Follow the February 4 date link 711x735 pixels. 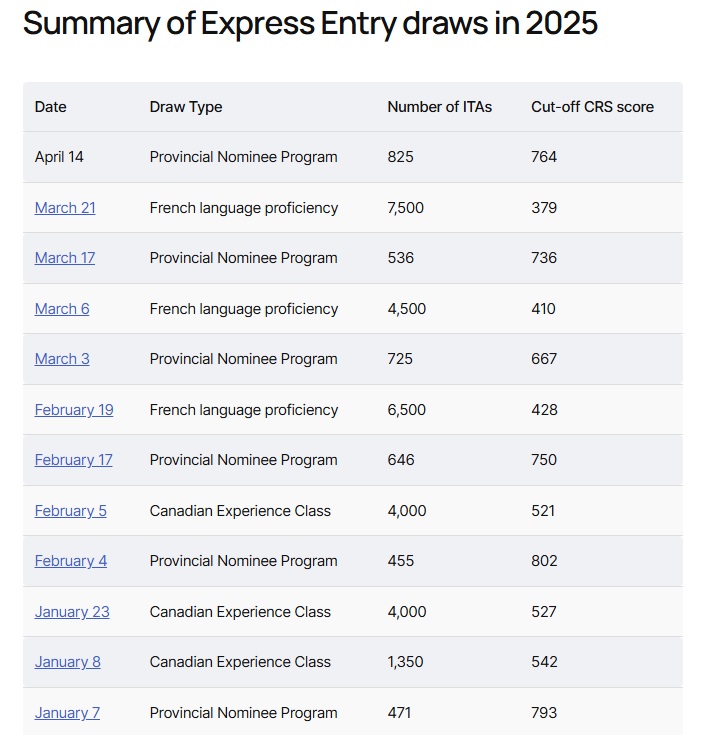[70, 561]
